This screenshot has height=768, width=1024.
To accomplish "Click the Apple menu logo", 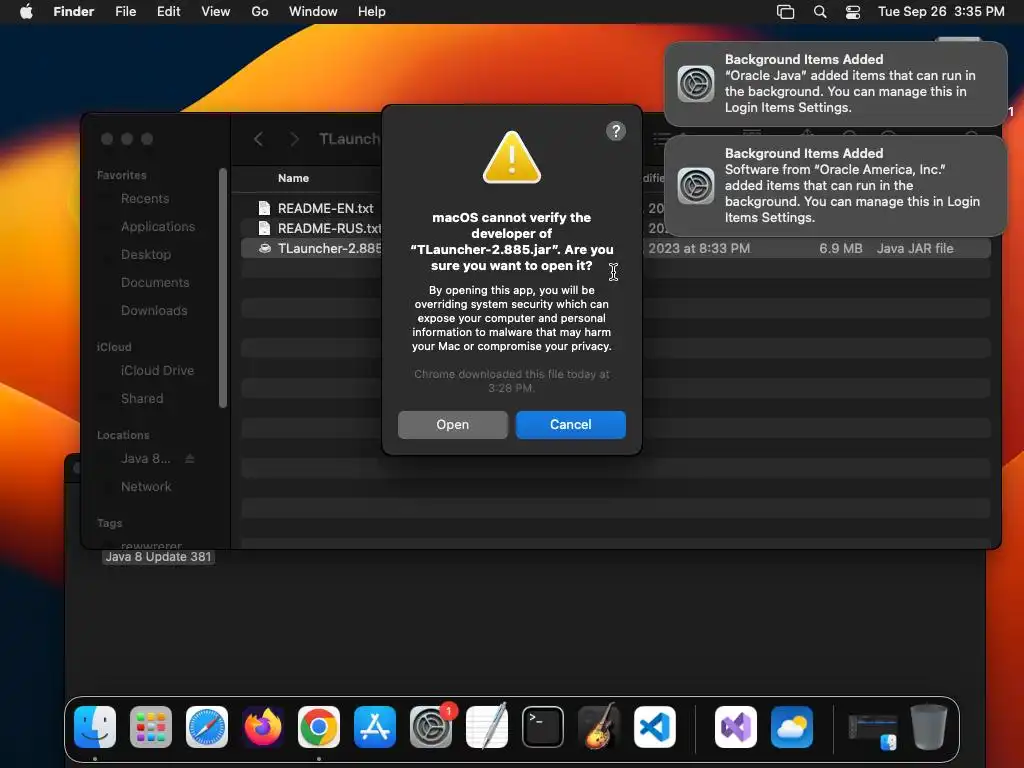I will (26, 12).
